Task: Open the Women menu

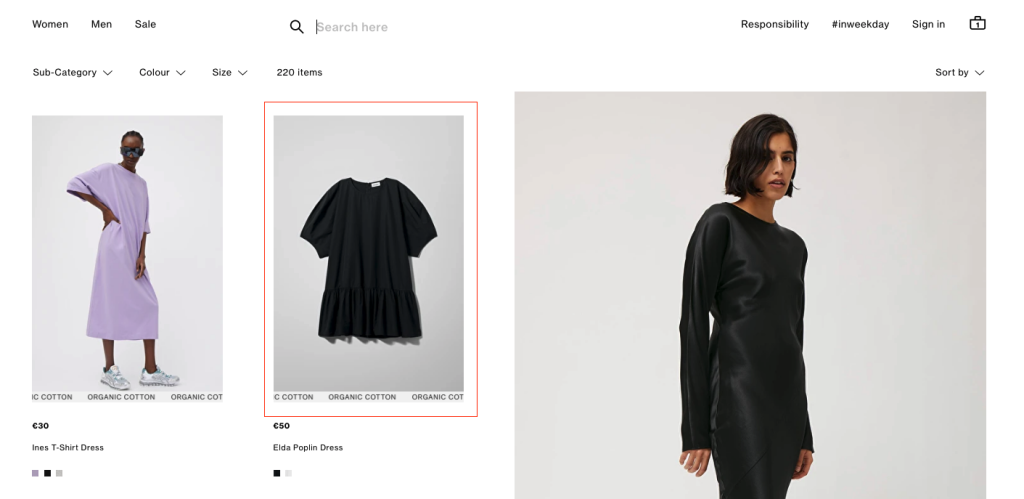Action: point(50,24)
